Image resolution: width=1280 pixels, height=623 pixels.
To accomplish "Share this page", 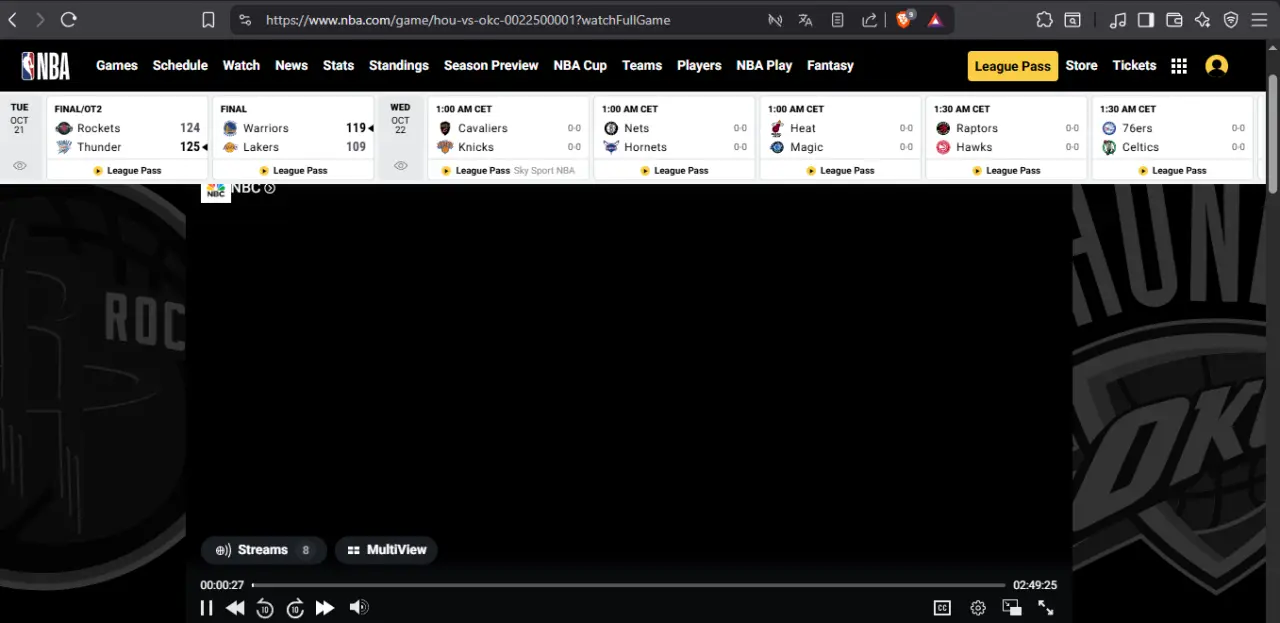I will (870, 20).
